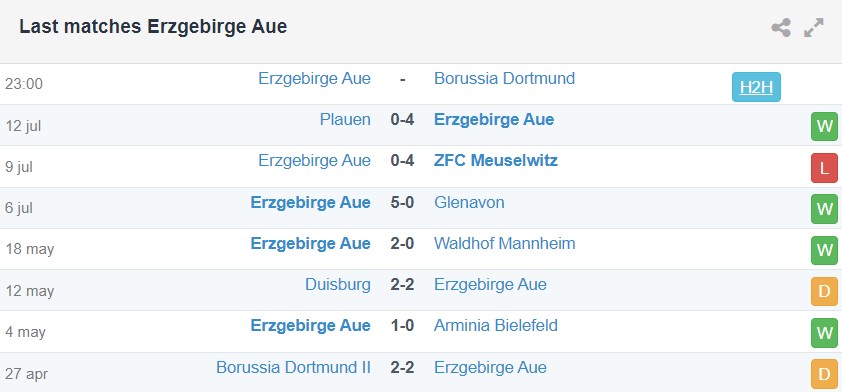Open Borussia Dortmund II team link
Image resolution: width=842 pixels, height=392 pixels.
pyautogui.click(x=293, y=367)
